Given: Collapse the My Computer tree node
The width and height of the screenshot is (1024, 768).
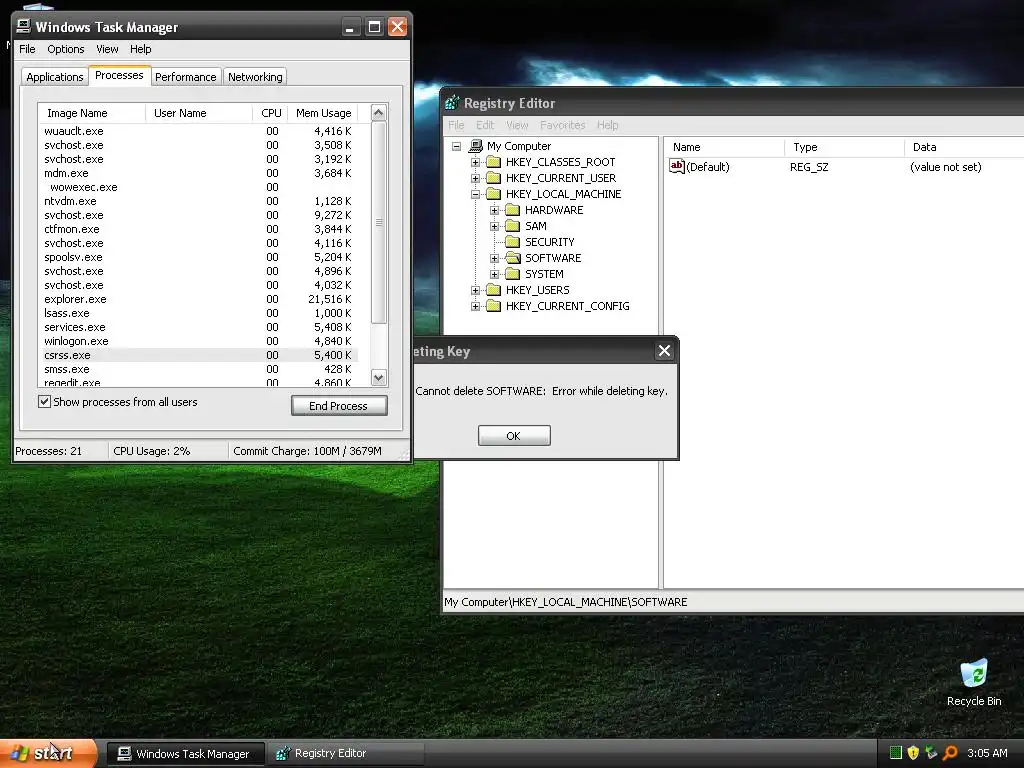Looking at the screenshot, I should (x=456, y=146).
